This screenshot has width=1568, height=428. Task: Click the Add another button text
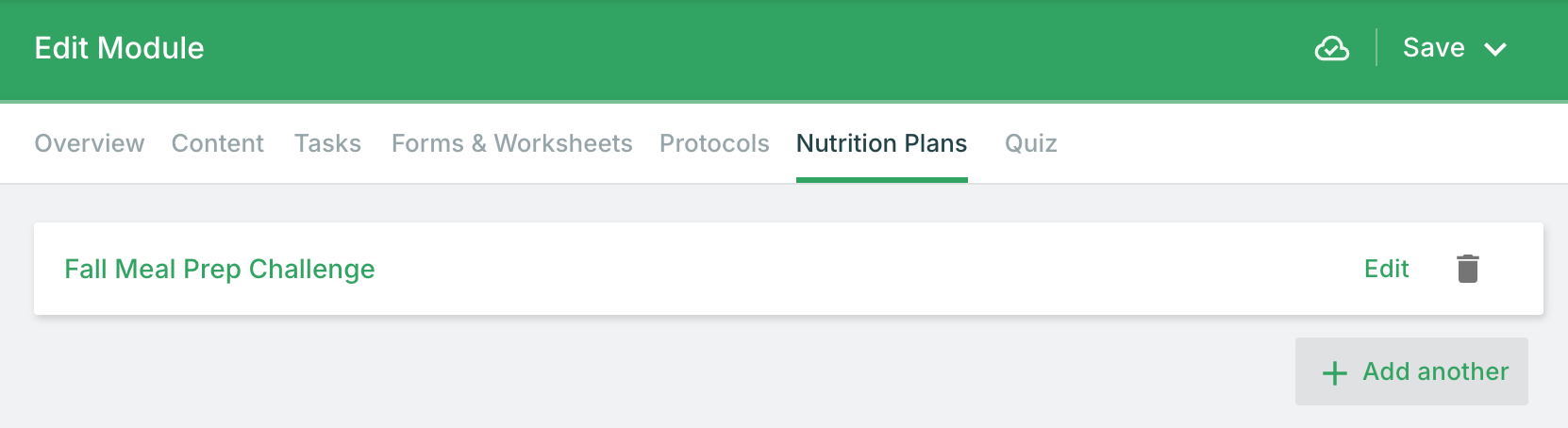coord(1435,371)
